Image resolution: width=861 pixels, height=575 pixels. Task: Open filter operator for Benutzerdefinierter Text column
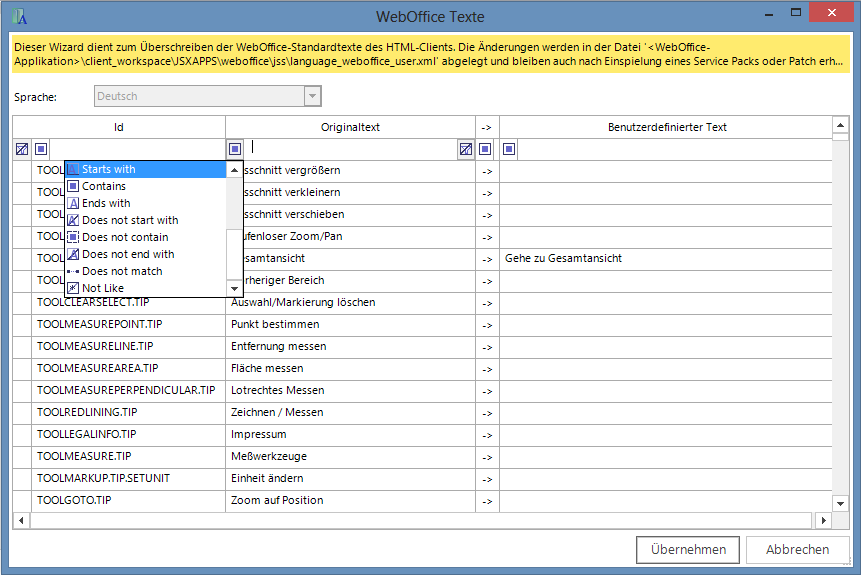(x=509, y=149)
